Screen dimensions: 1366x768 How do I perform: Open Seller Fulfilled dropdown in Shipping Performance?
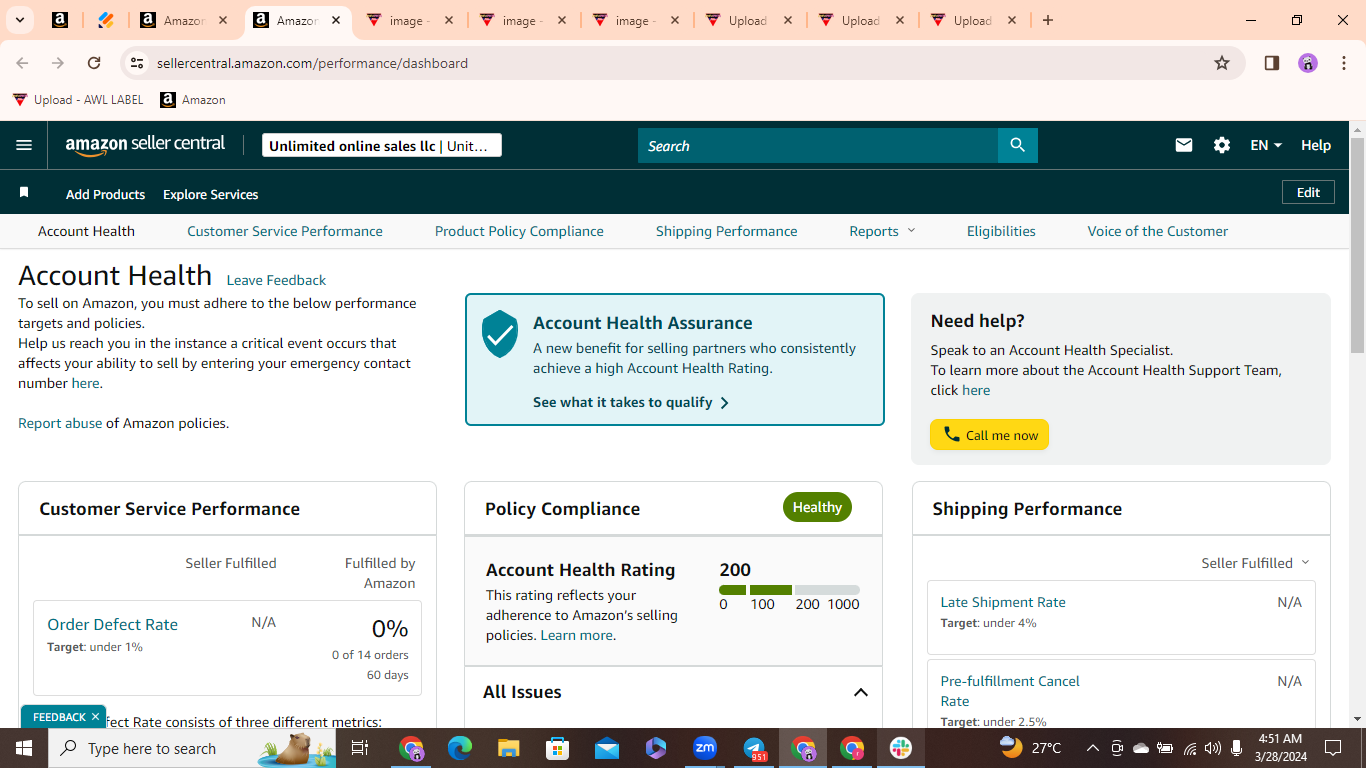(x=1255, y=563)
